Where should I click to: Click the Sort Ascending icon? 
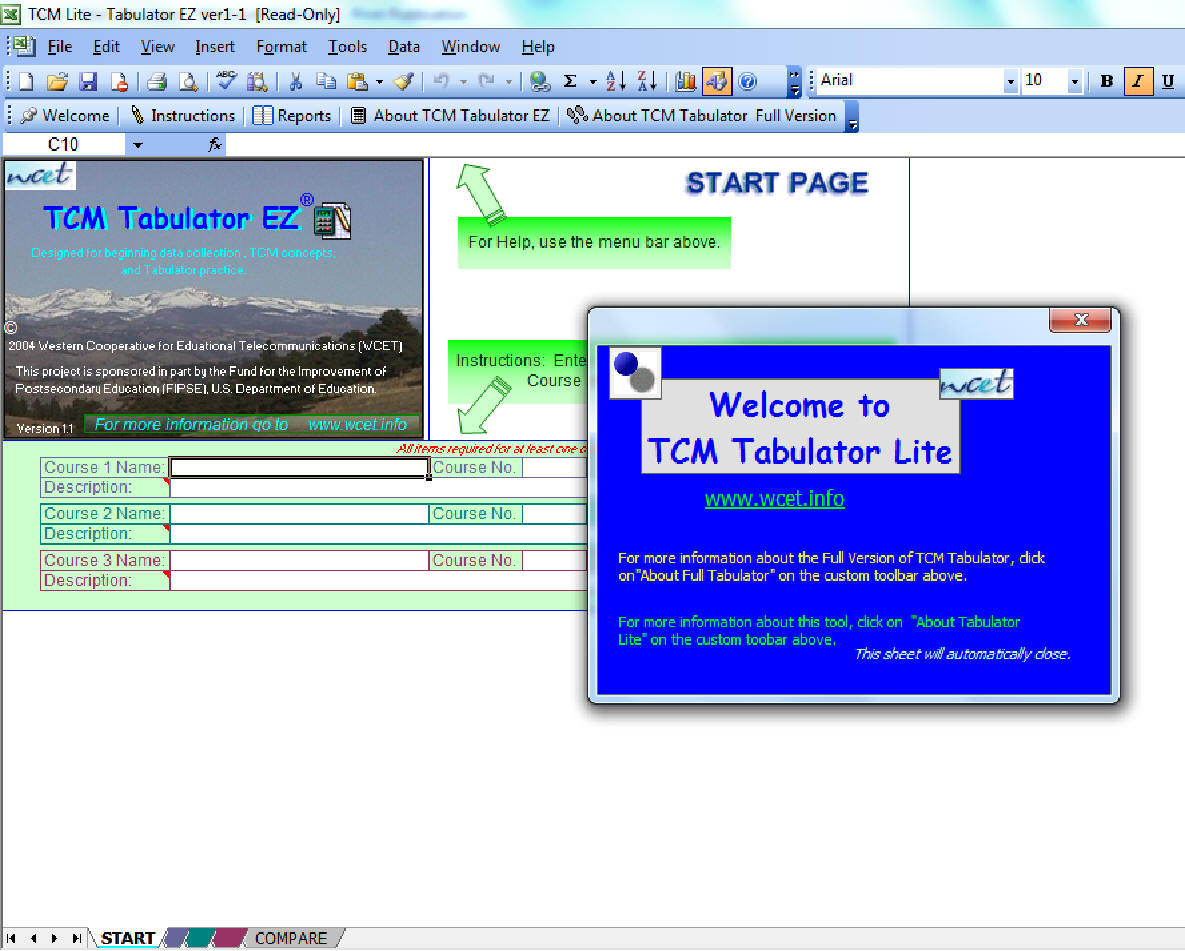pos(616,81)
